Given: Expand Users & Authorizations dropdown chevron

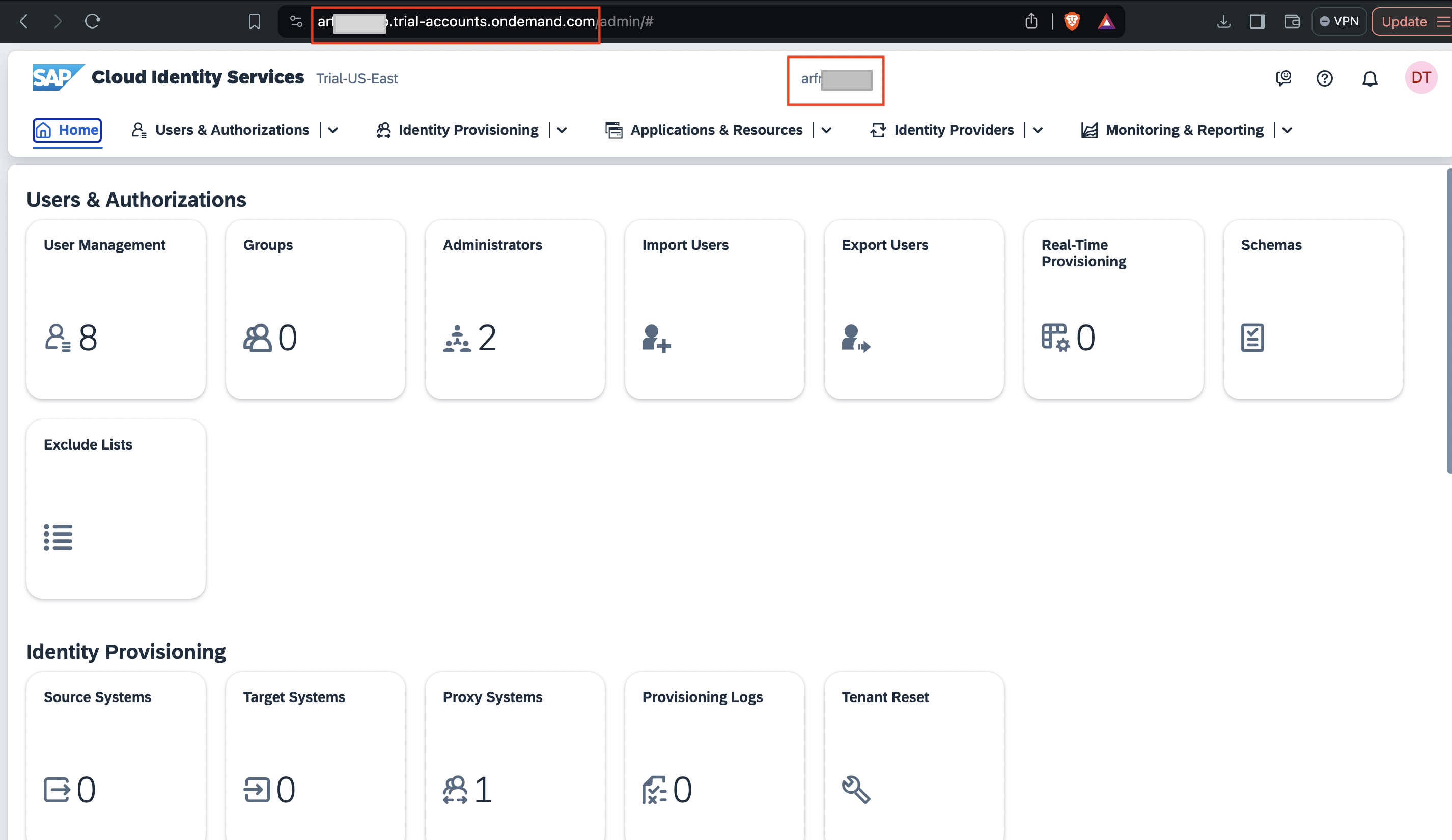Looking at the screenshot, I should tap(333, 130).
